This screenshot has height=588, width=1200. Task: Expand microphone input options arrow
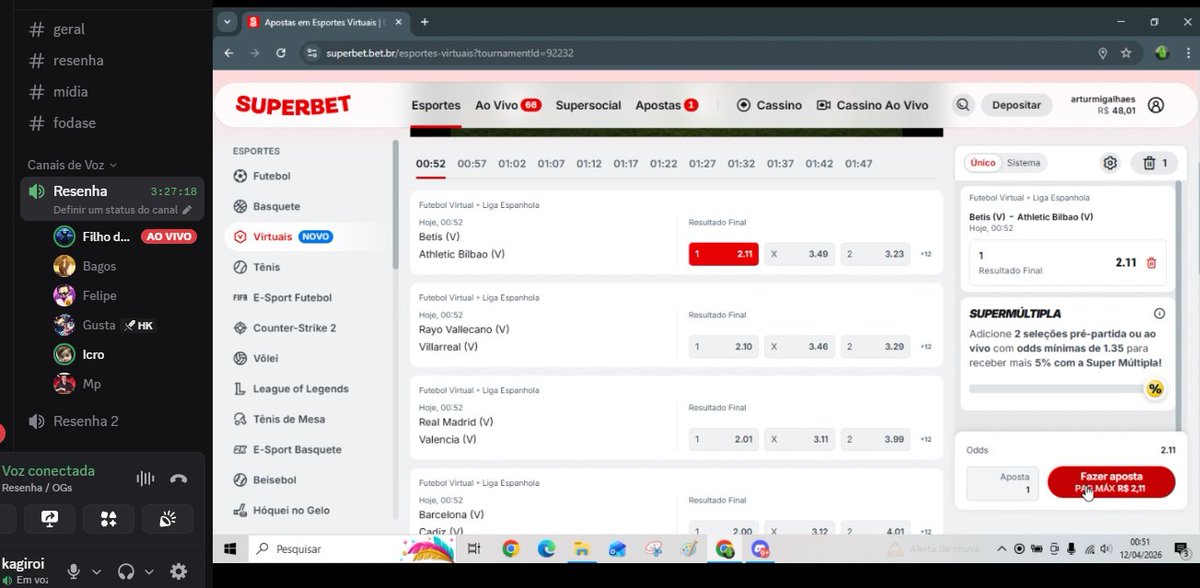click(97, 572)
